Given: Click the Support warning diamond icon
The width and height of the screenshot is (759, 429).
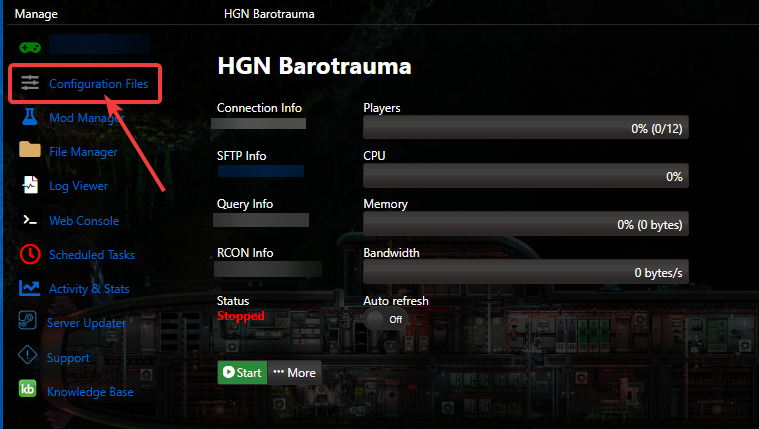Looking at the screenshot, I should pos(28,355).
